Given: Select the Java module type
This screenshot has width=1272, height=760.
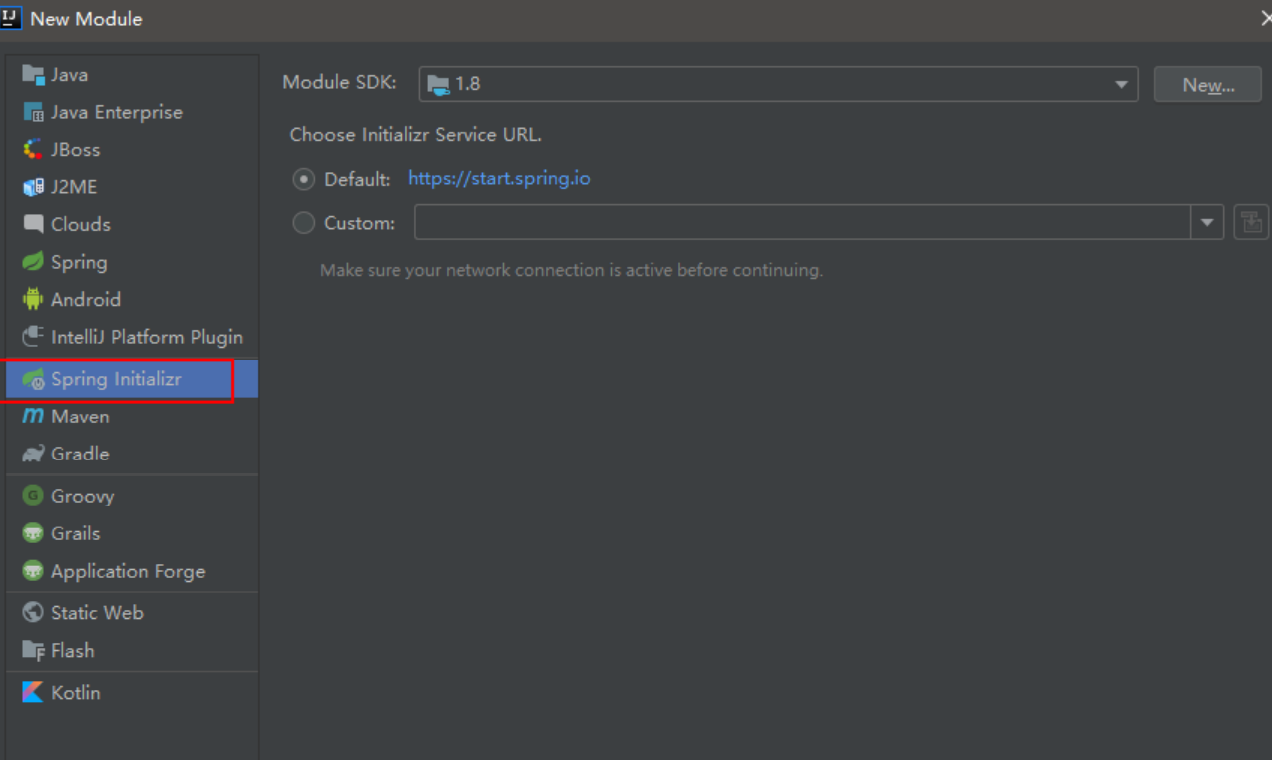Looking at the screenshot, I should [x=132, y=75].
